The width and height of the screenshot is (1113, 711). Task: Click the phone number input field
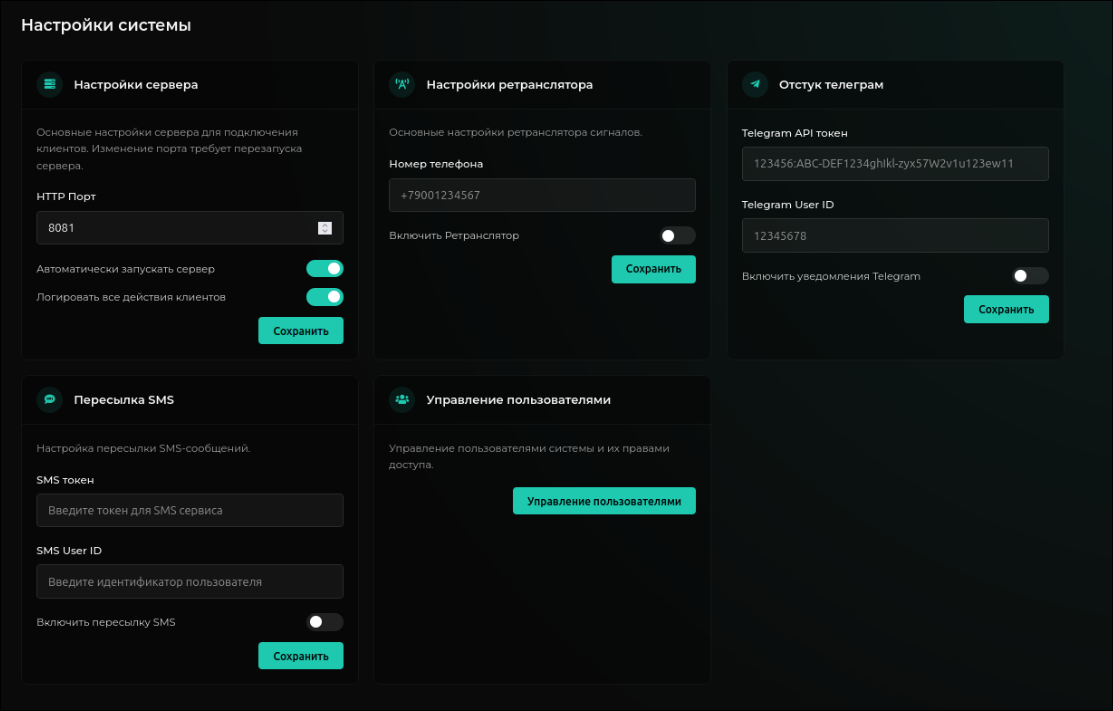(x=542, y=195)
